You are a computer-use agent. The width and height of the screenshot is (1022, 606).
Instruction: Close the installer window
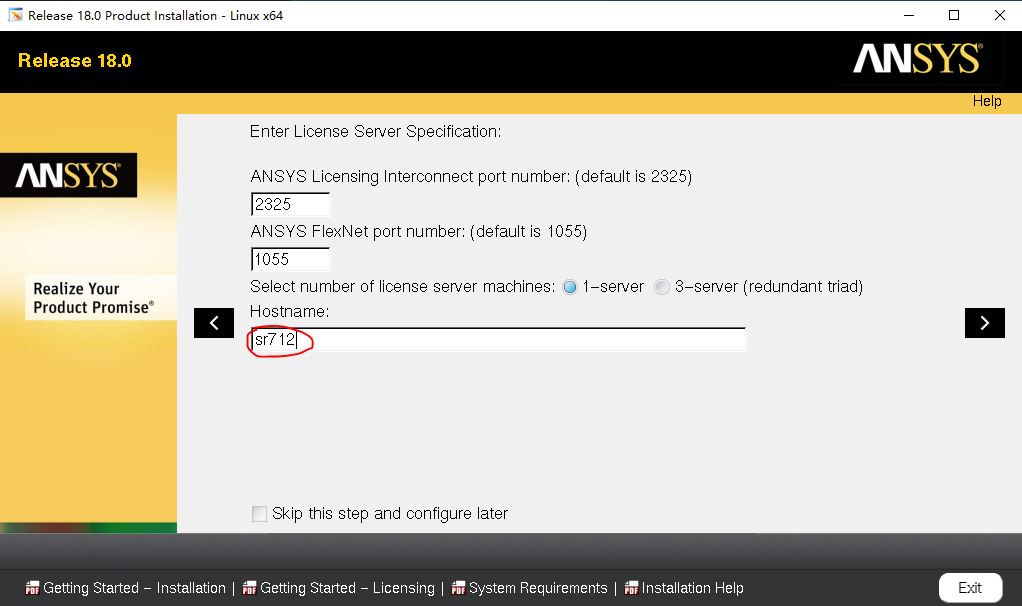coord(999,15)
